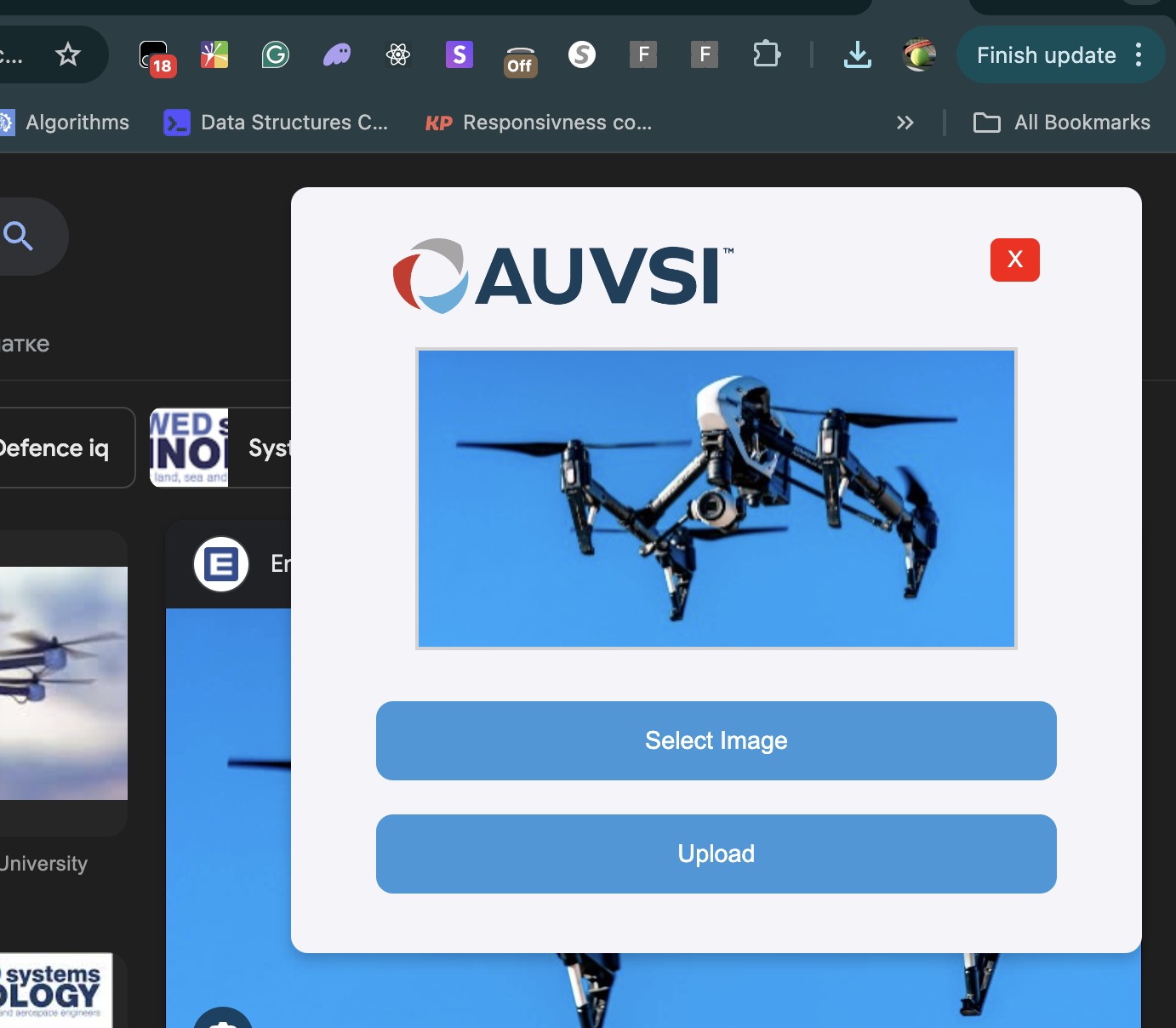1176x1028 pixels.
Task: Open the white circular S extension
Action: coord(582,55)
